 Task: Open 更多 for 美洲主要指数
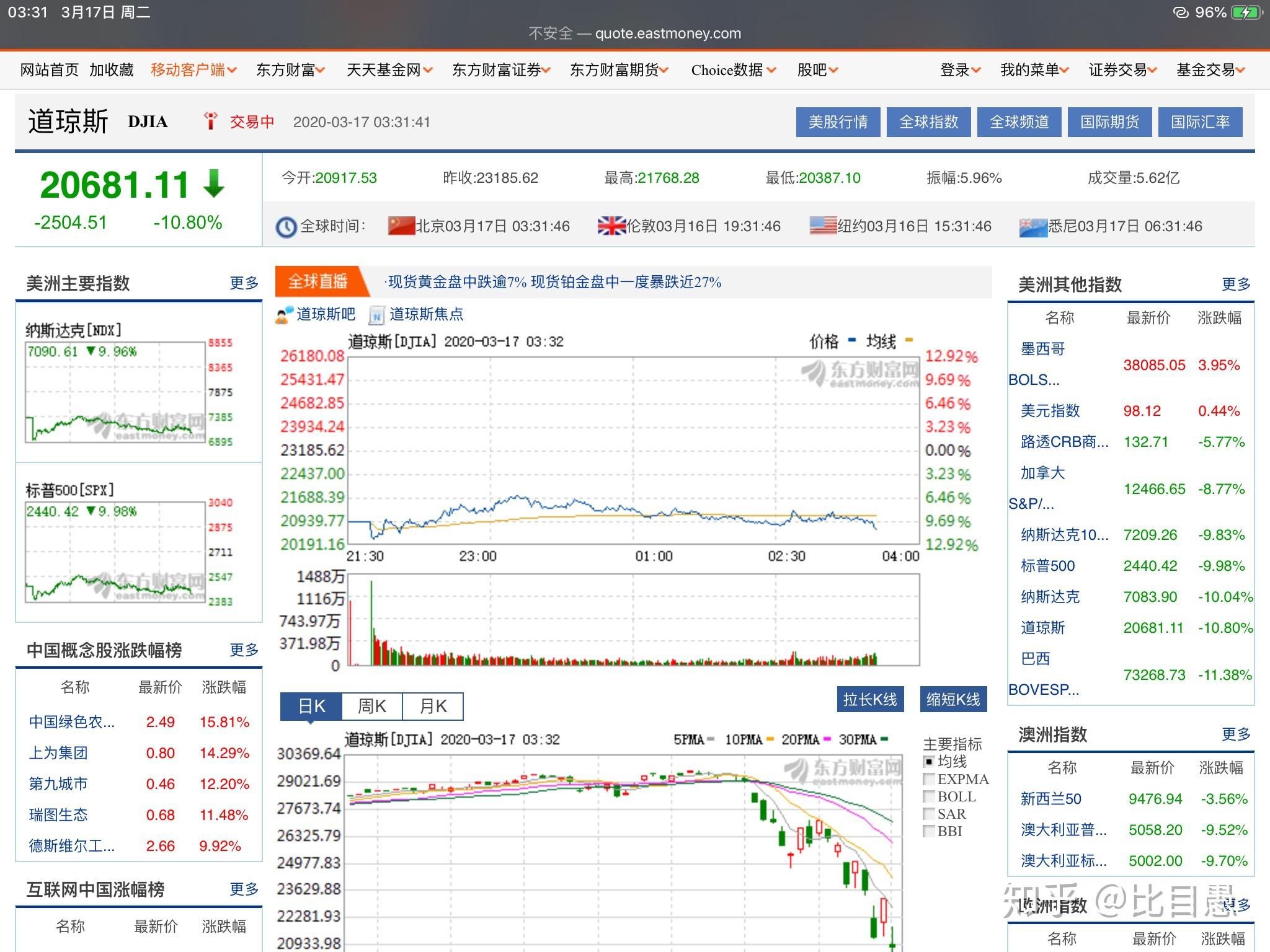[x=244, y=283]
